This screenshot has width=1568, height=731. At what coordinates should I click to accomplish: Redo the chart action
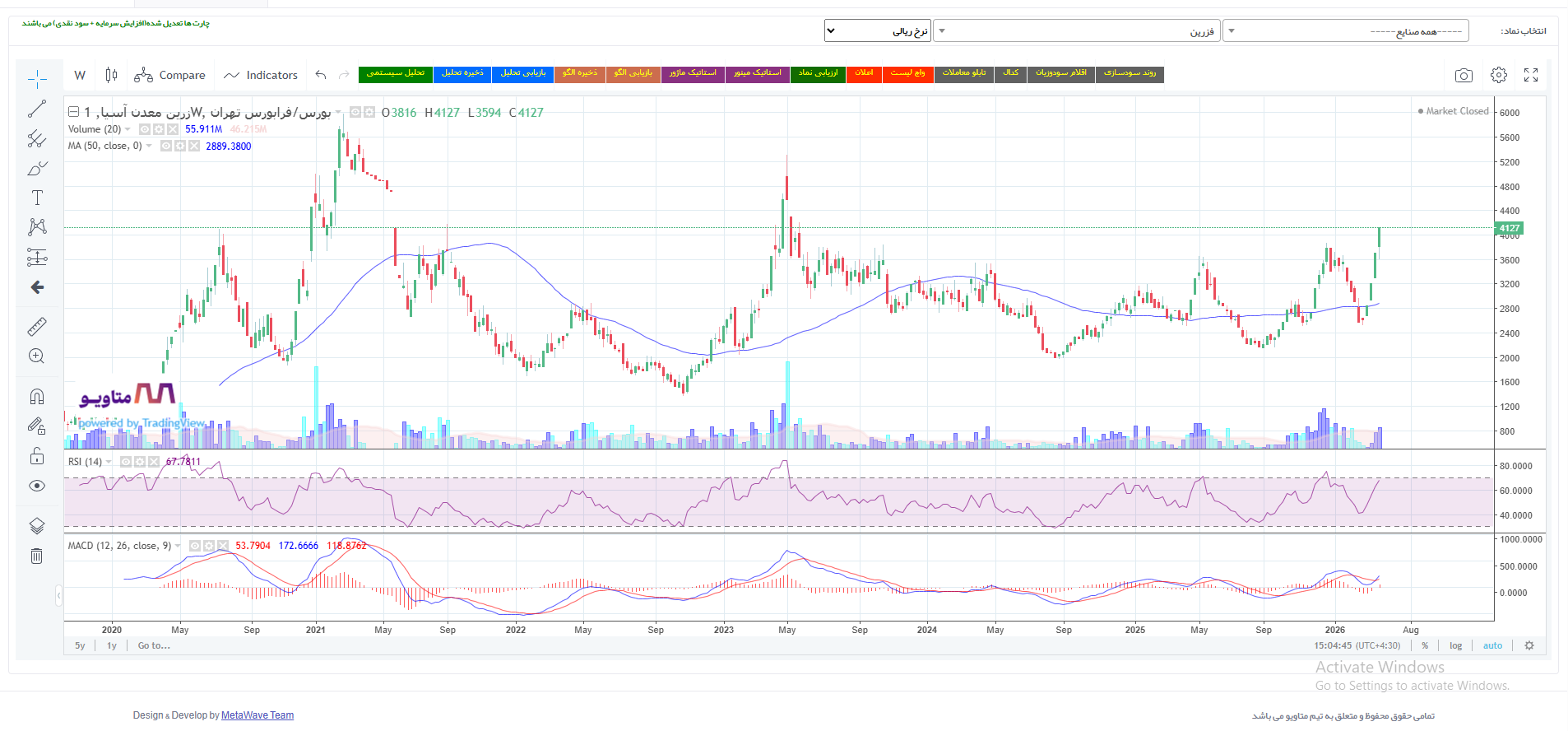click(344, 75)
